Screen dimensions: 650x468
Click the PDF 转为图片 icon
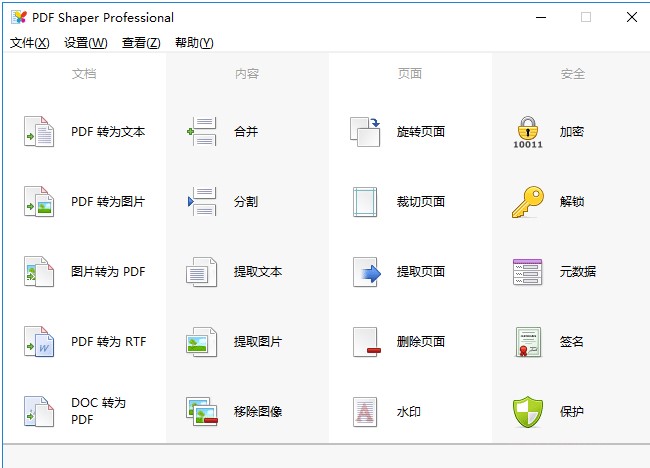(39, 201)
